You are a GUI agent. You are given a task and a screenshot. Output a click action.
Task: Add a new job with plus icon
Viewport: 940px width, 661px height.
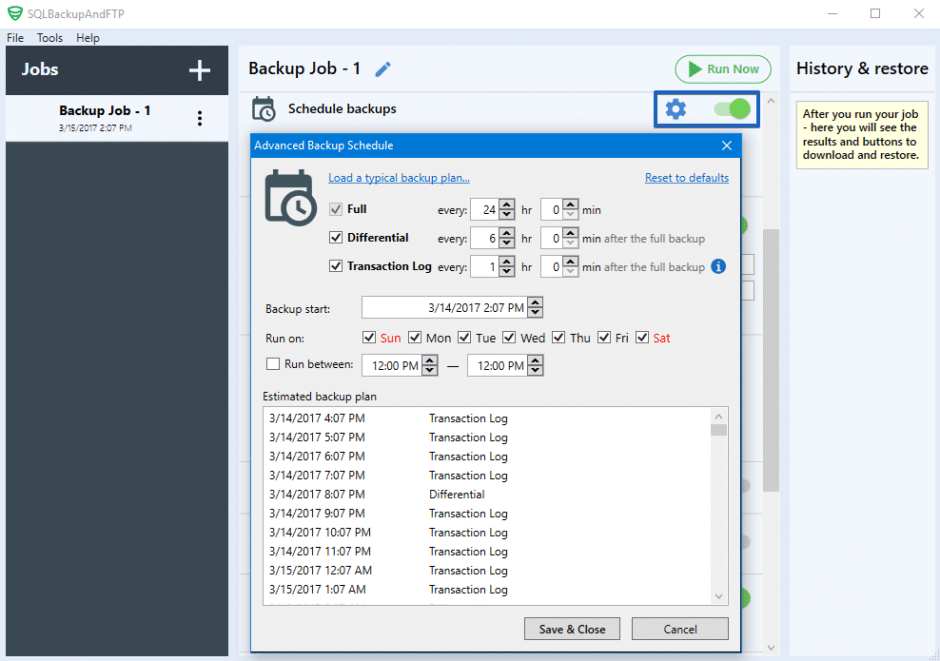pyautogui.click(x=199, y=70)
